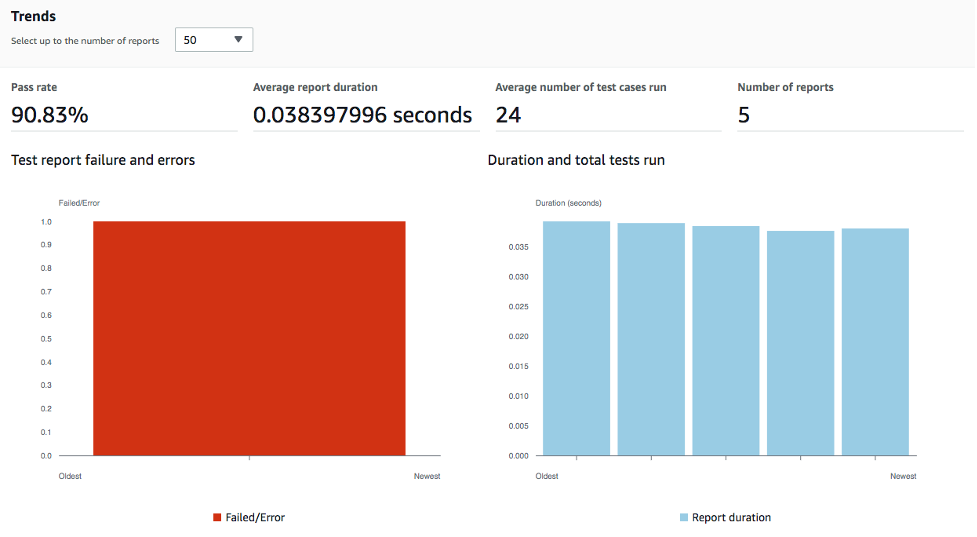Click the Test report failure and errors title
This screenshot has height=537, width=977.
tap(103, 160)
